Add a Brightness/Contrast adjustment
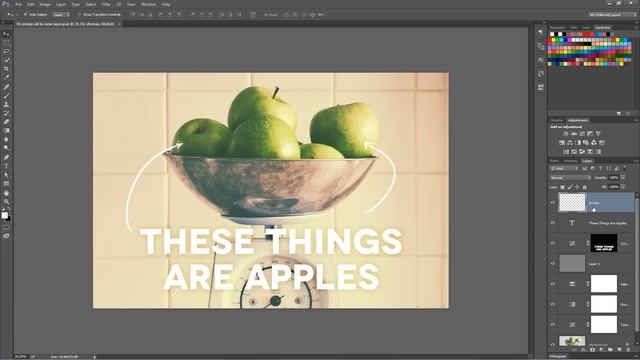The width and height of the screenshot is (640, 360). click(x=566, y=133)
